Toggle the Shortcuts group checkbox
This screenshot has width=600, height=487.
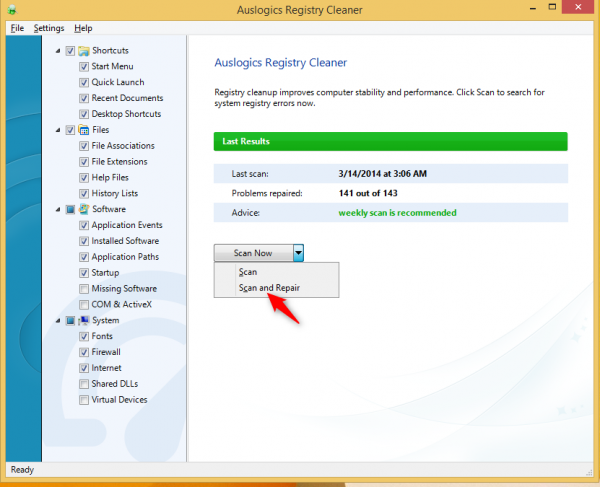point(70,51)
